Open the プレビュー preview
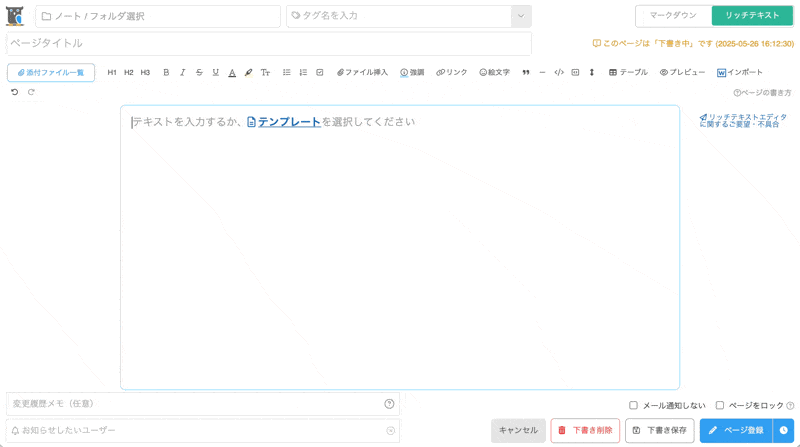Image resolution: width=800 pixels, height=447 pixels. (x=682, y=72)
